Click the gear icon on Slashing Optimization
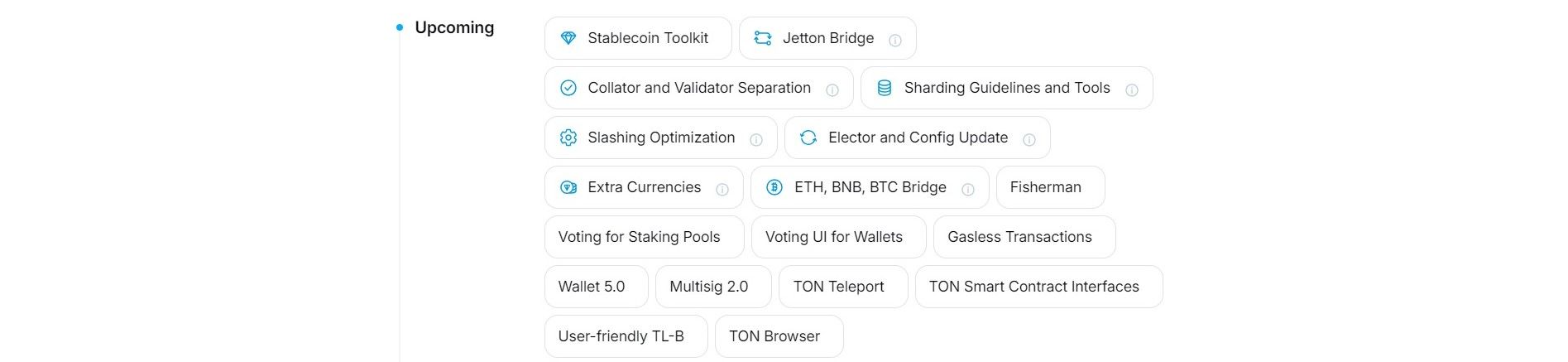Image resolution: width=1568 pixels, height=362 pixels. click(568, 138)
